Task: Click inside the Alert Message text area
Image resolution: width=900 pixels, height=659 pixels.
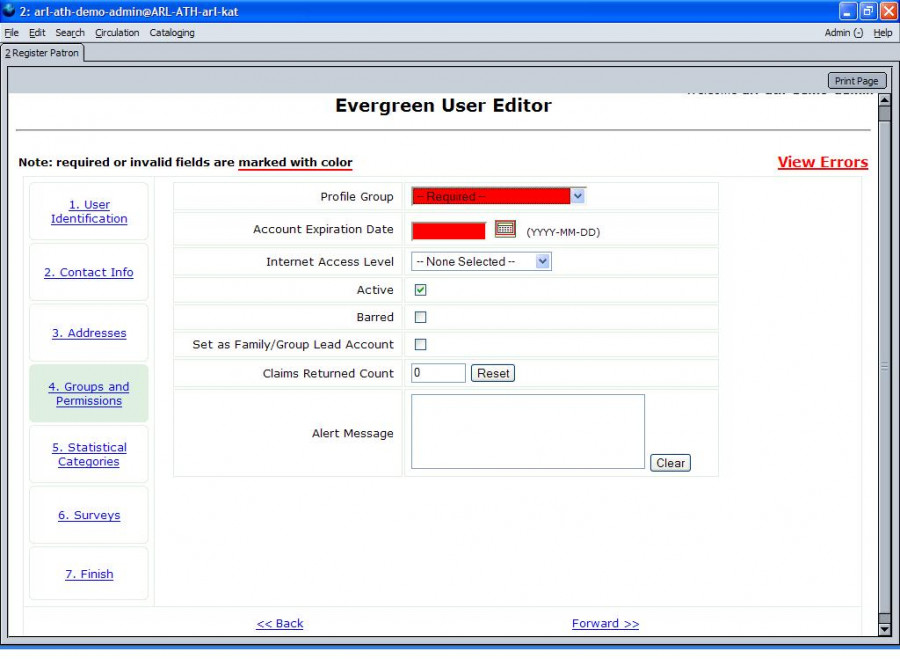Action: tap(527, 431)
